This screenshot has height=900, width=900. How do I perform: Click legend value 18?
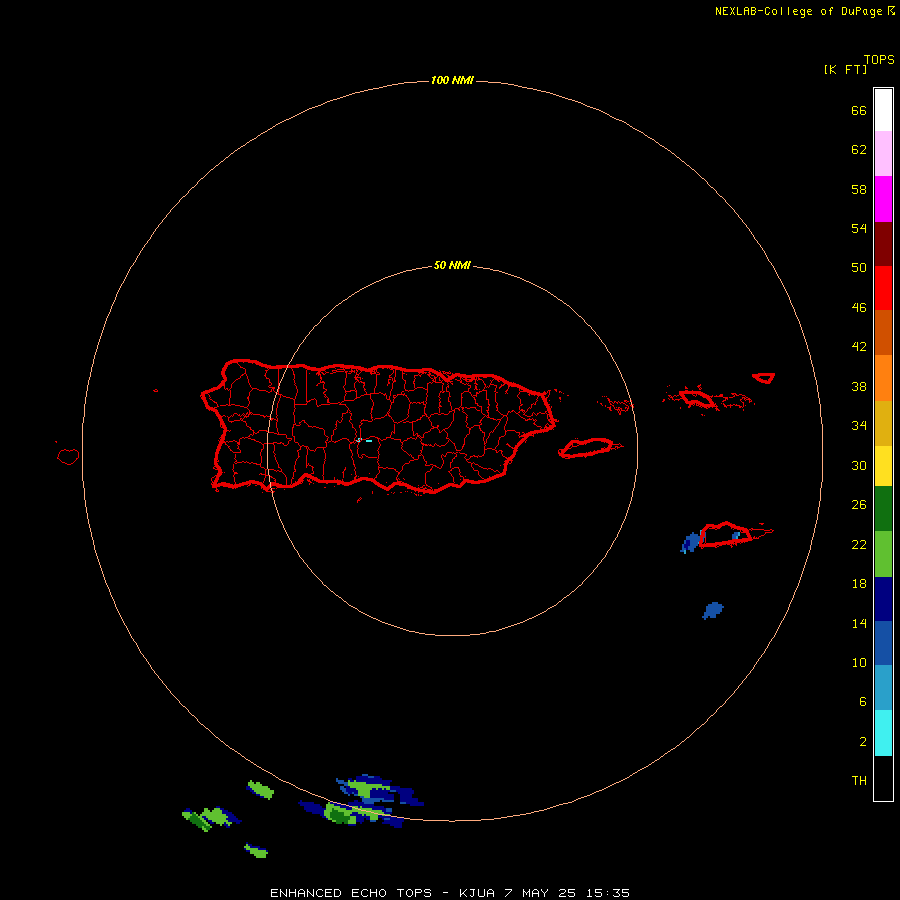859,584
